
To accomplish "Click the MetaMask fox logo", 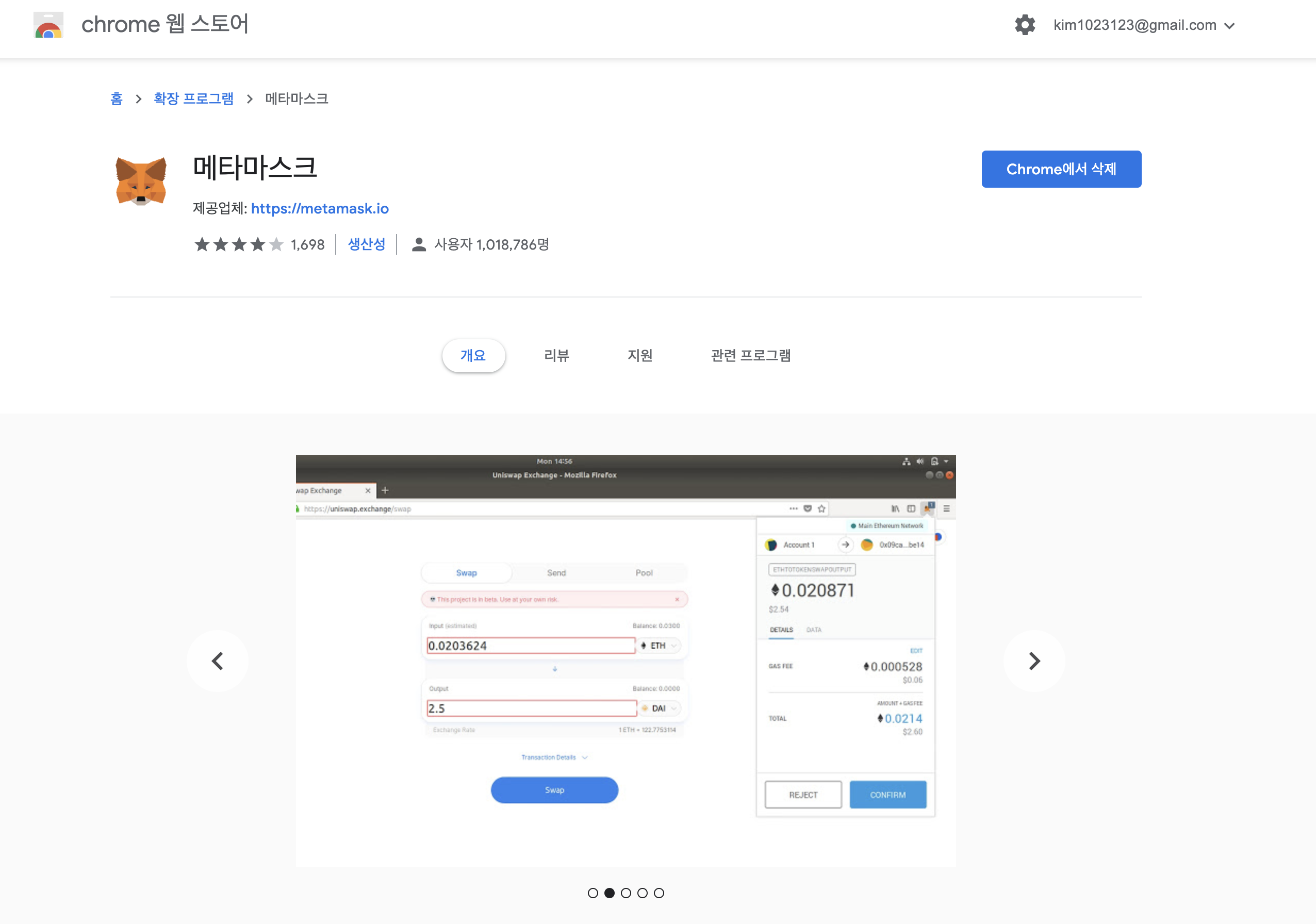I will pos(141,181).
